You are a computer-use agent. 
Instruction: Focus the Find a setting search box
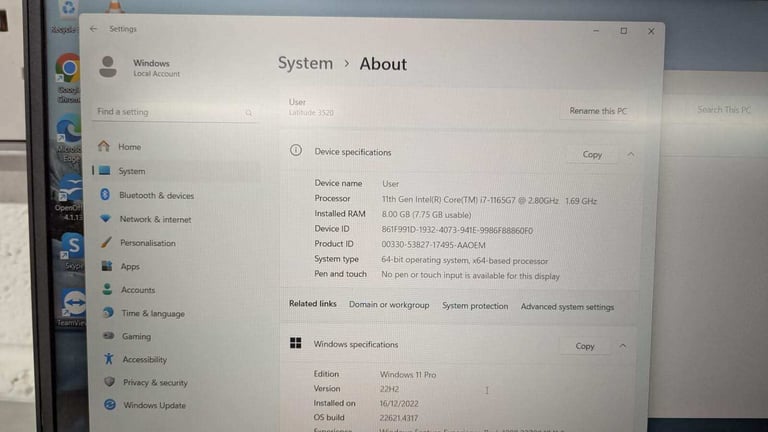point(174,112)
